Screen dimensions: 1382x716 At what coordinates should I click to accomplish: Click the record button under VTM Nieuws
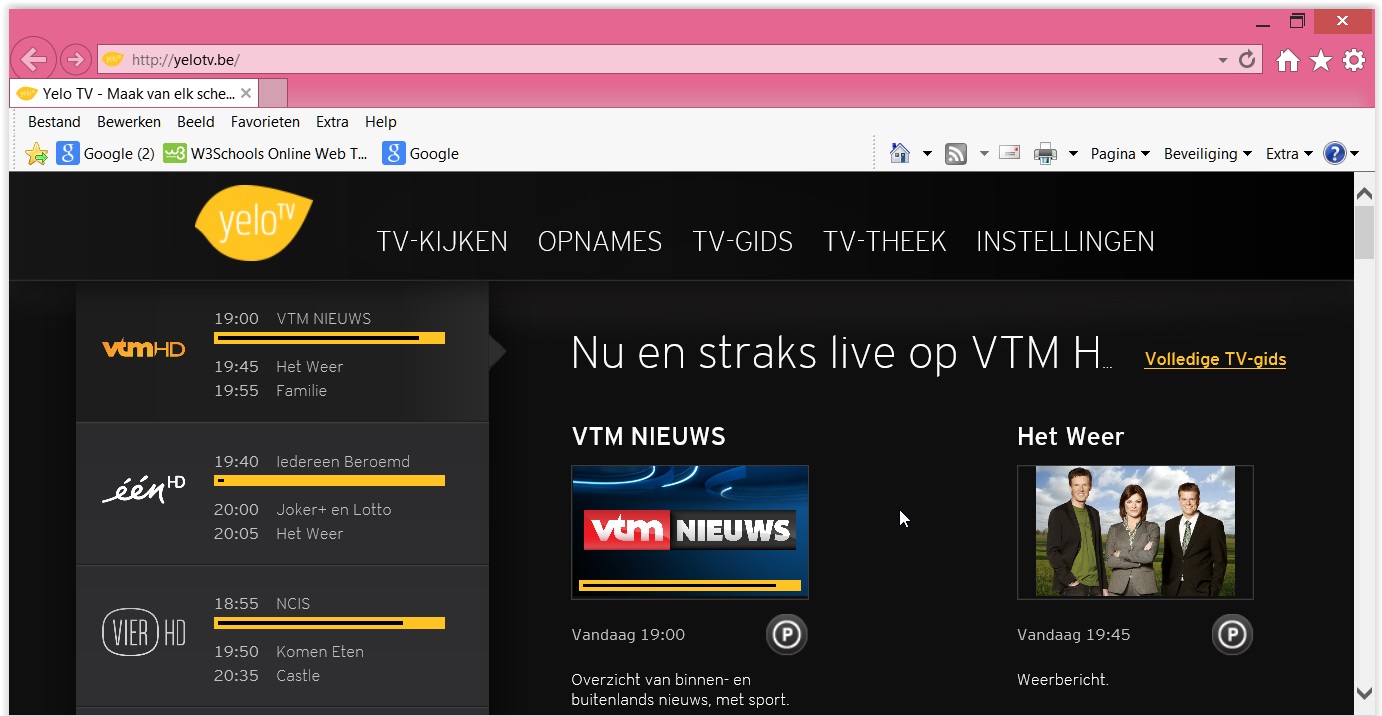click(786, 635)
